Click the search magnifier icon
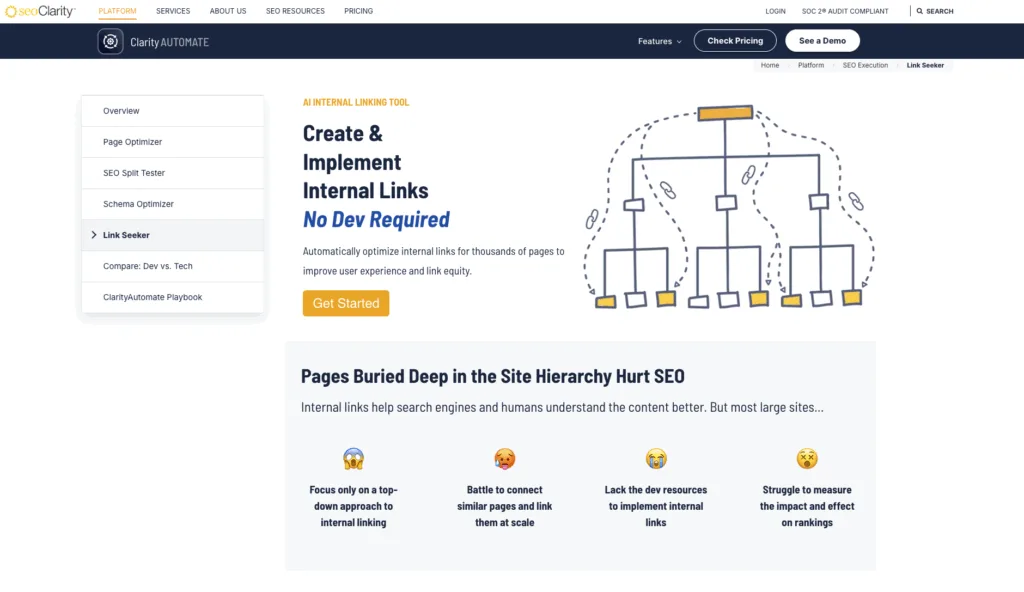Viewport: 1024px width, 592px height. [x=920, y=11]
